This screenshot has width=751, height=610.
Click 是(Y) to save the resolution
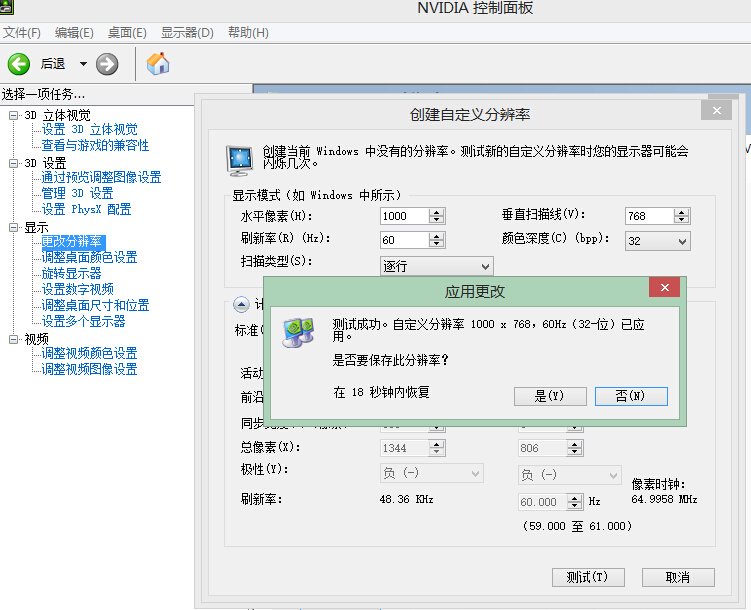pyautogui.click(x=550, y=396)
